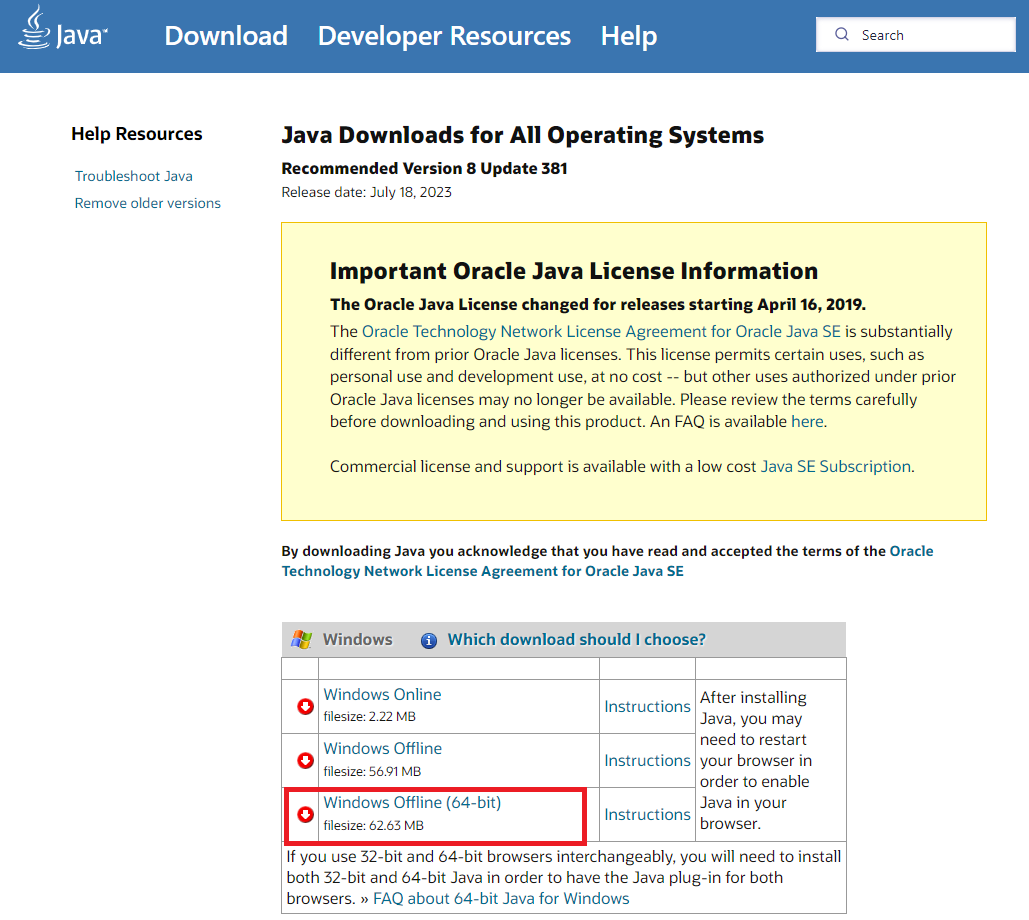Click the red arrow icon beside Windows Offline 56.91 MB
This screenshot has width=1029, height=920.
pos(306,761)
